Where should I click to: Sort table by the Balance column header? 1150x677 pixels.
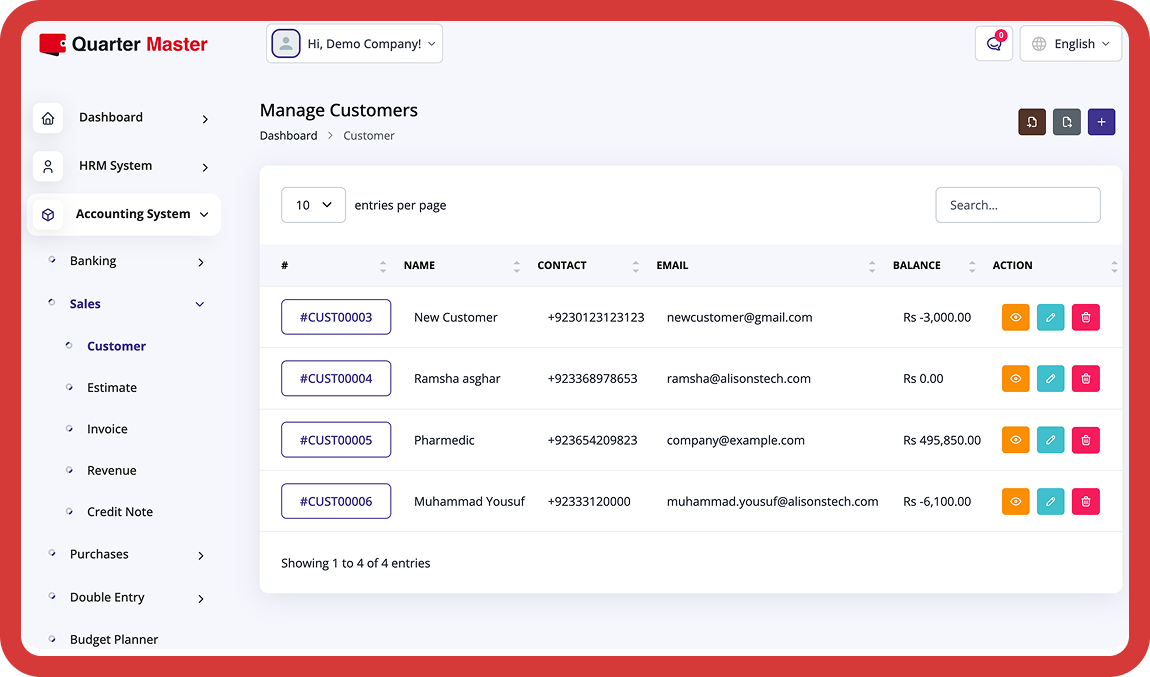pos(917,266)
